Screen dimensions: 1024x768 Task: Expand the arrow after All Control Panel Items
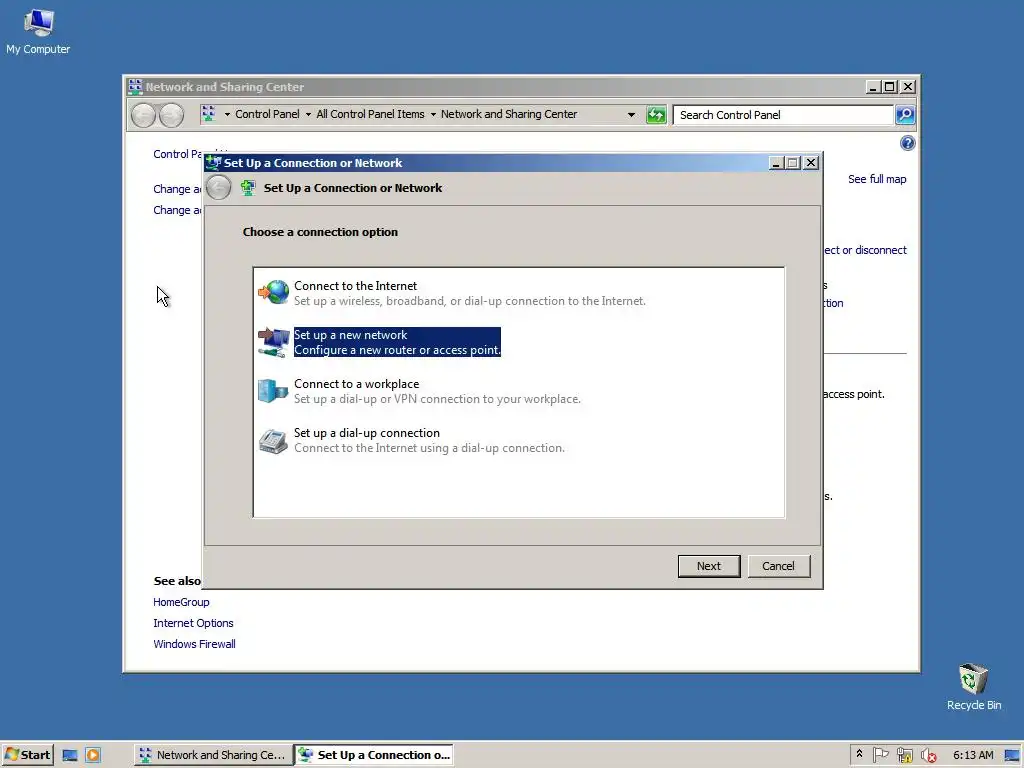pos(432,114)
